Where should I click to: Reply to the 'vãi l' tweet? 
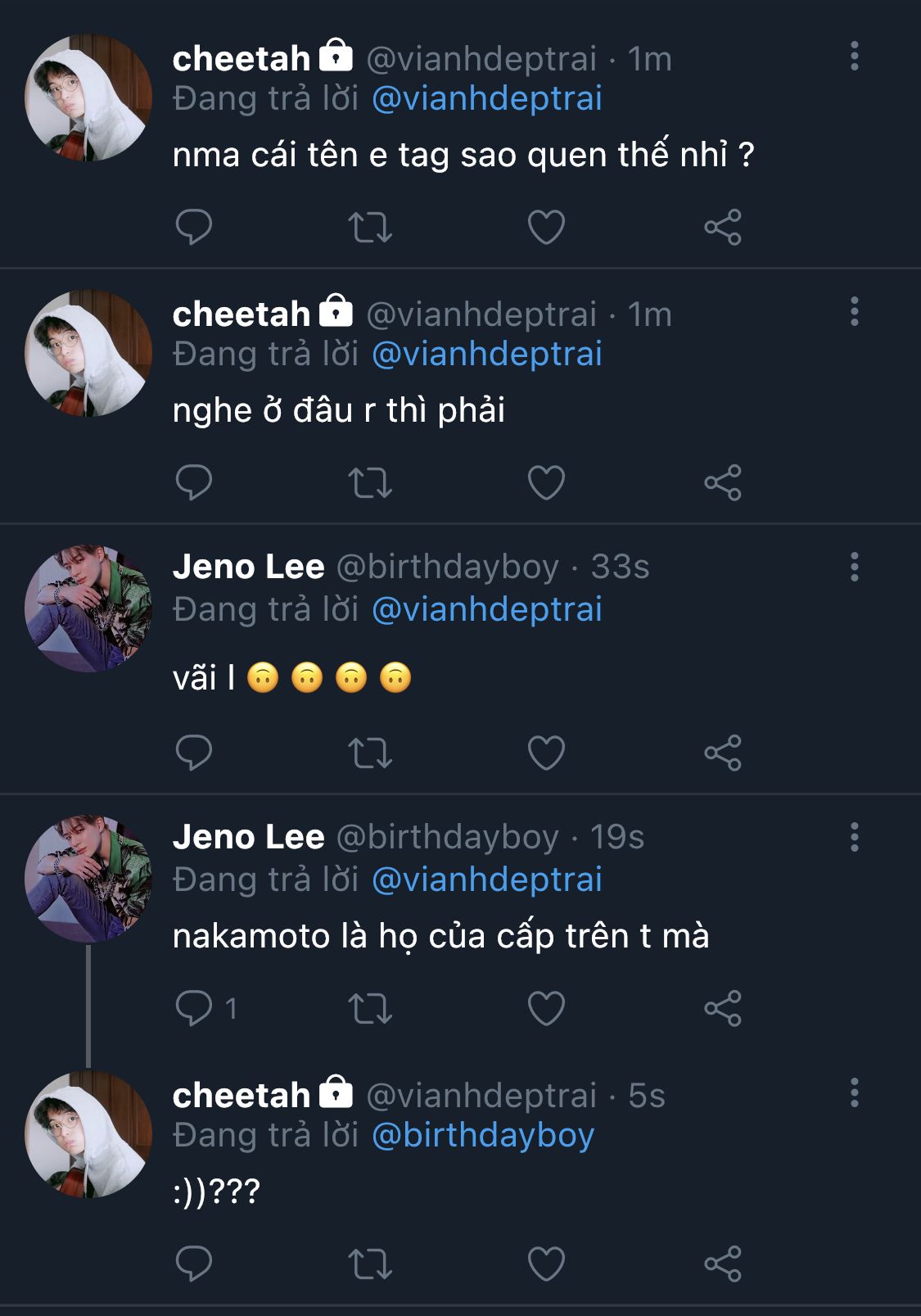pos(194,753)
